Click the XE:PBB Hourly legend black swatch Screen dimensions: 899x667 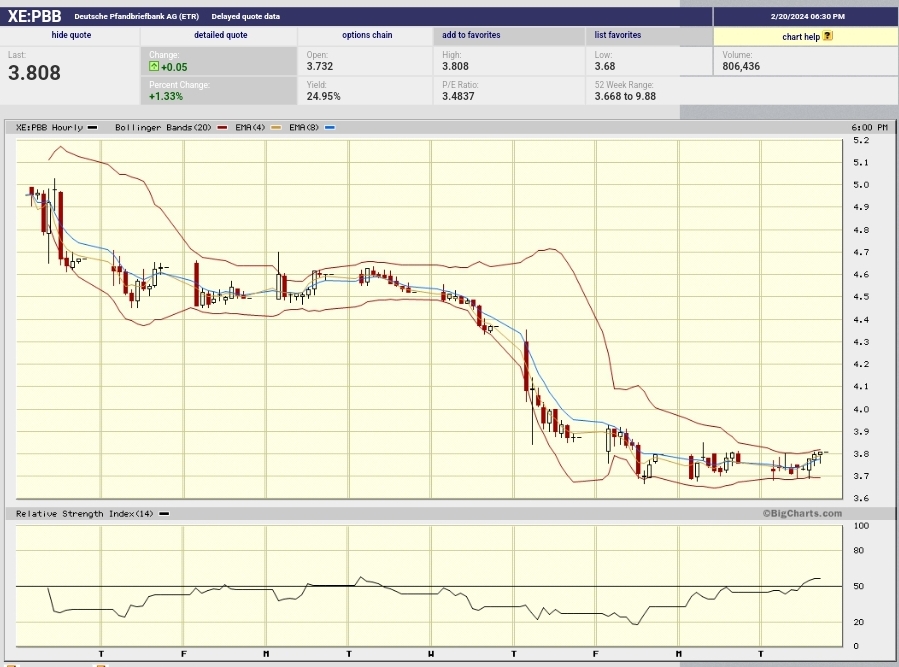93,127
